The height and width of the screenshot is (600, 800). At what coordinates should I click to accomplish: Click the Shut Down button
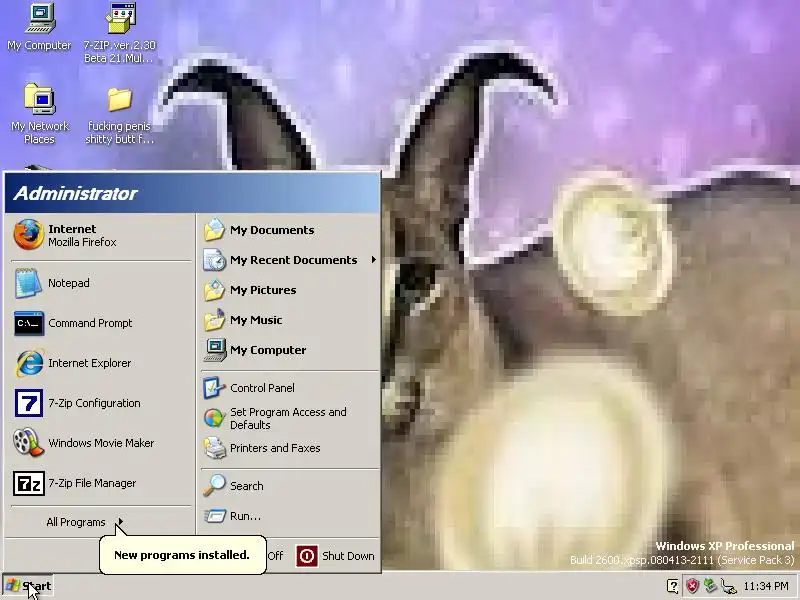point(335,556)
